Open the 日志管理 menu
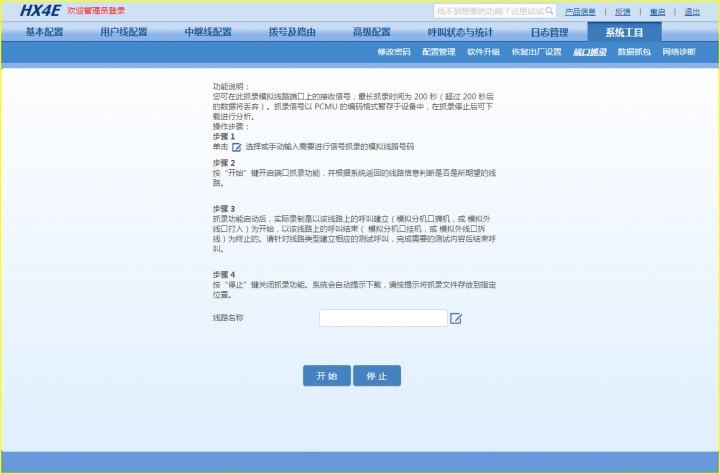 point(549,32)
